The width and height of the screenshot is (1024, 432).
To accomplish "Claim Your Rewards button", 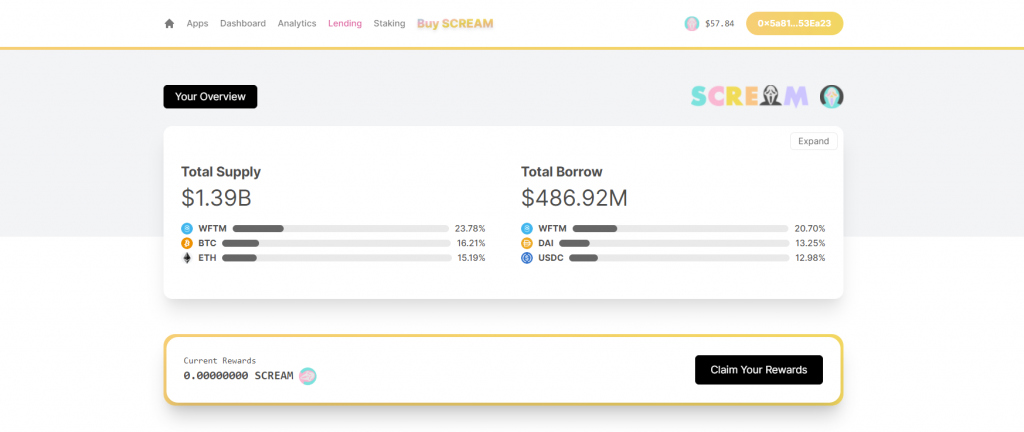I will [759, 370].
